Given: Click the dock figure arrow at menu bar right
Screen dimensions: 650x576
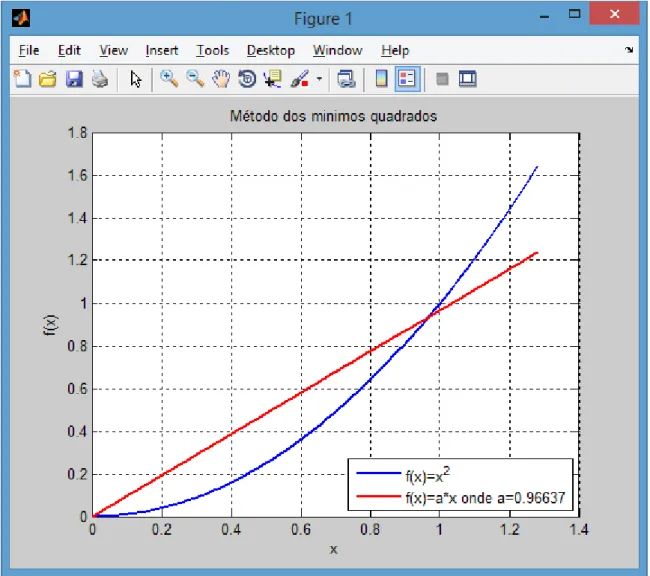Looking at the screenshot, I should click(629, 50).
